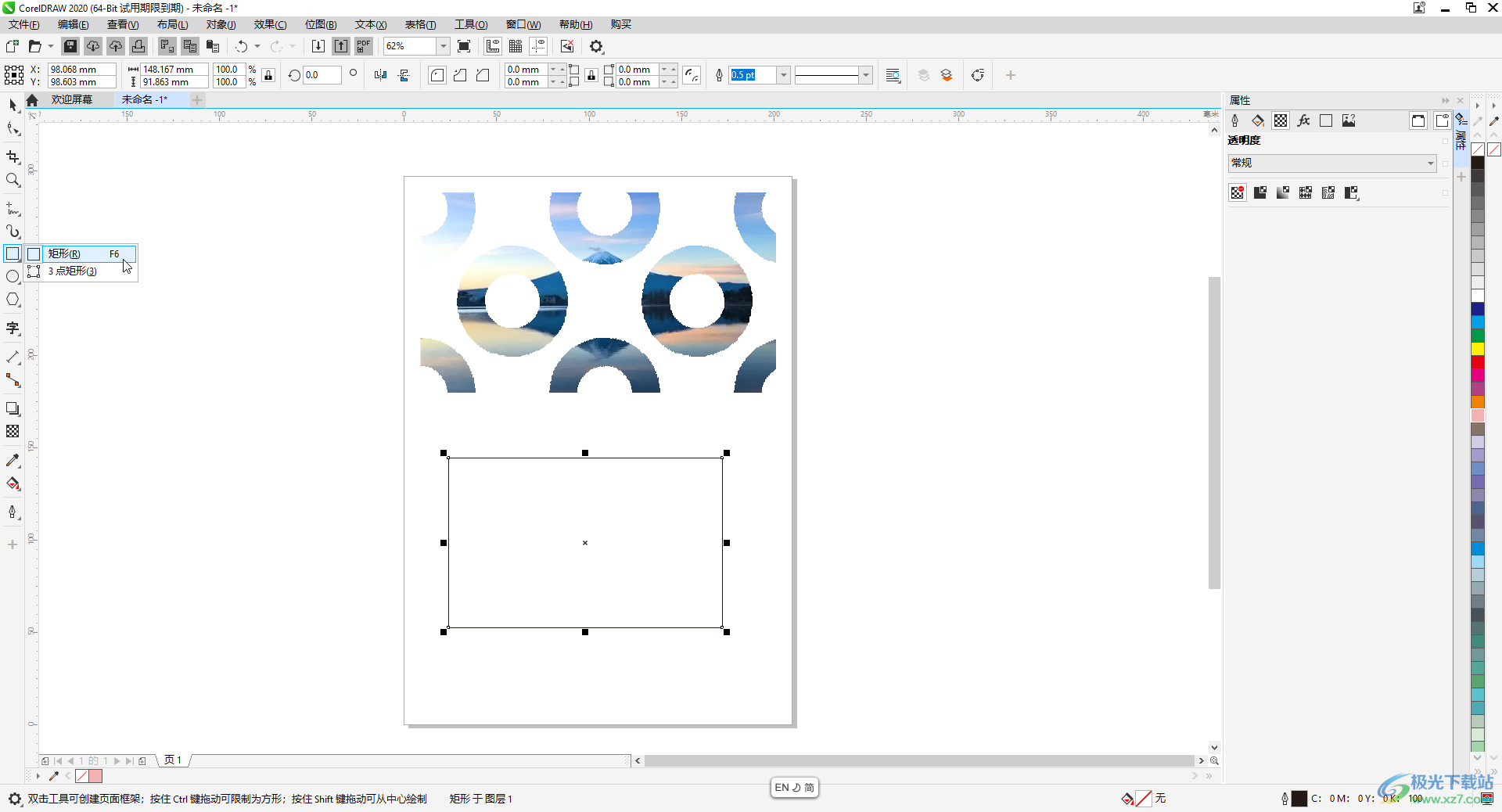The height and width of the screenshot is (812, 1502).
Task: Select Round corner style
Action: 437,75
